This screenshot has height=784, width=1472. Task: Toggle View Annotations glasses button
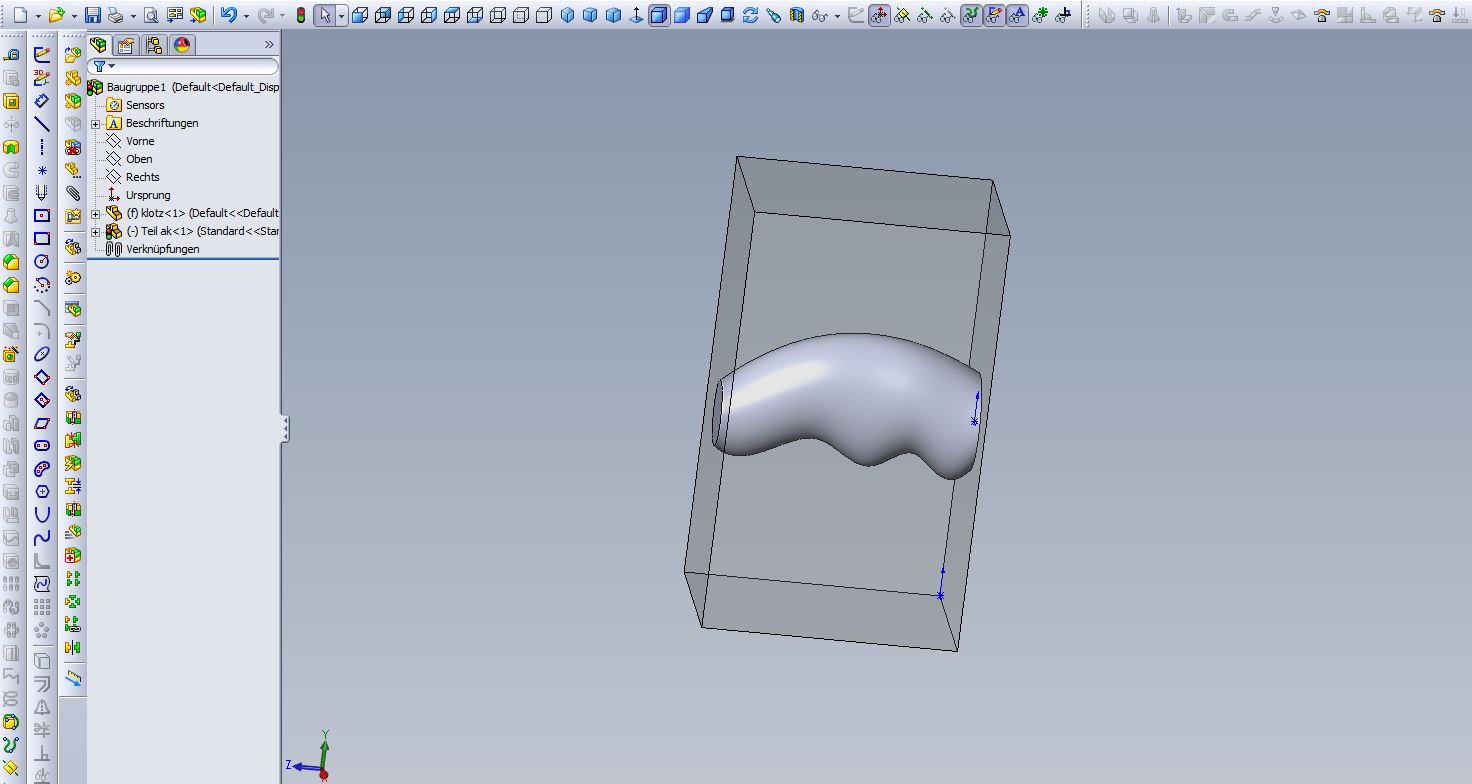(1017, 15)
